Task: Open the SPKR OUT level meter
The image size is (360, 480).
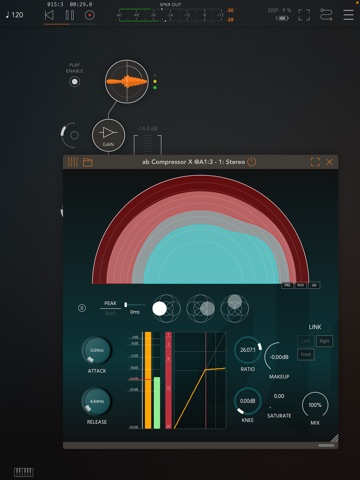Action: [x=171, y=15]
